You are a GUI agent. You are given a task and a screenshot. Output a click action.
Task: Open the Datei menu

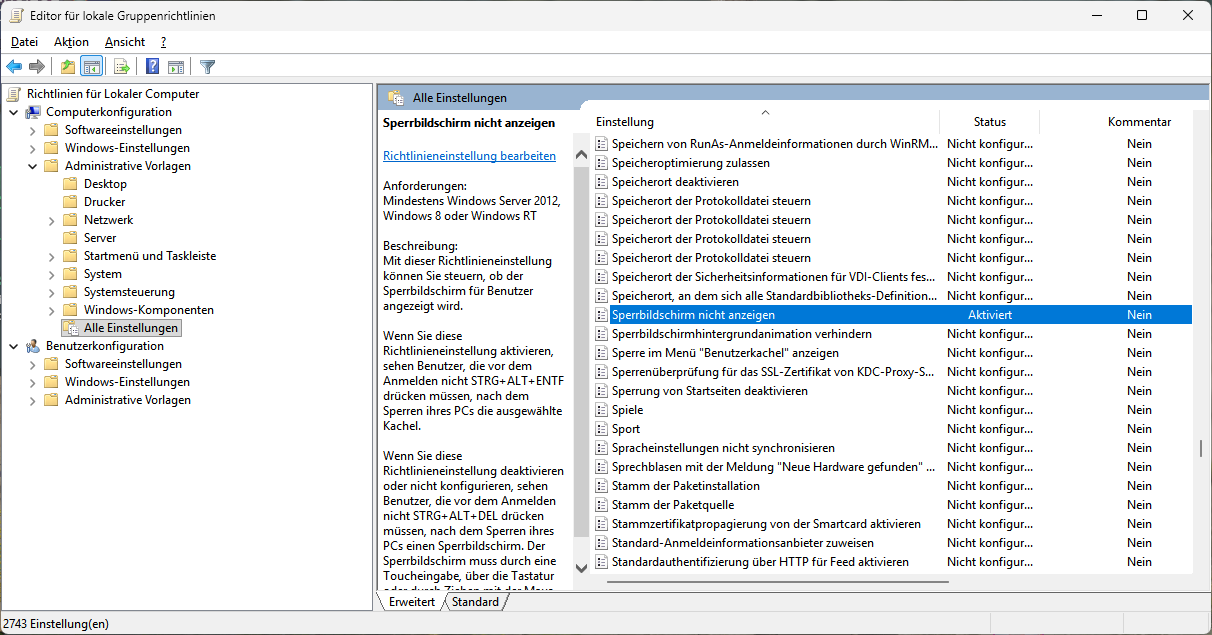(24, 42)
